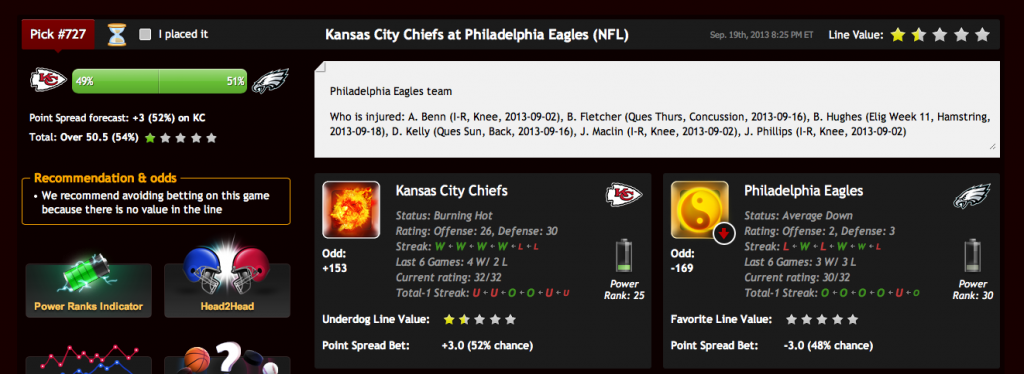The width and height of the screenshot is (1024, 374).
Task: Click the red down-arrow trend badge
Action: 724,233
